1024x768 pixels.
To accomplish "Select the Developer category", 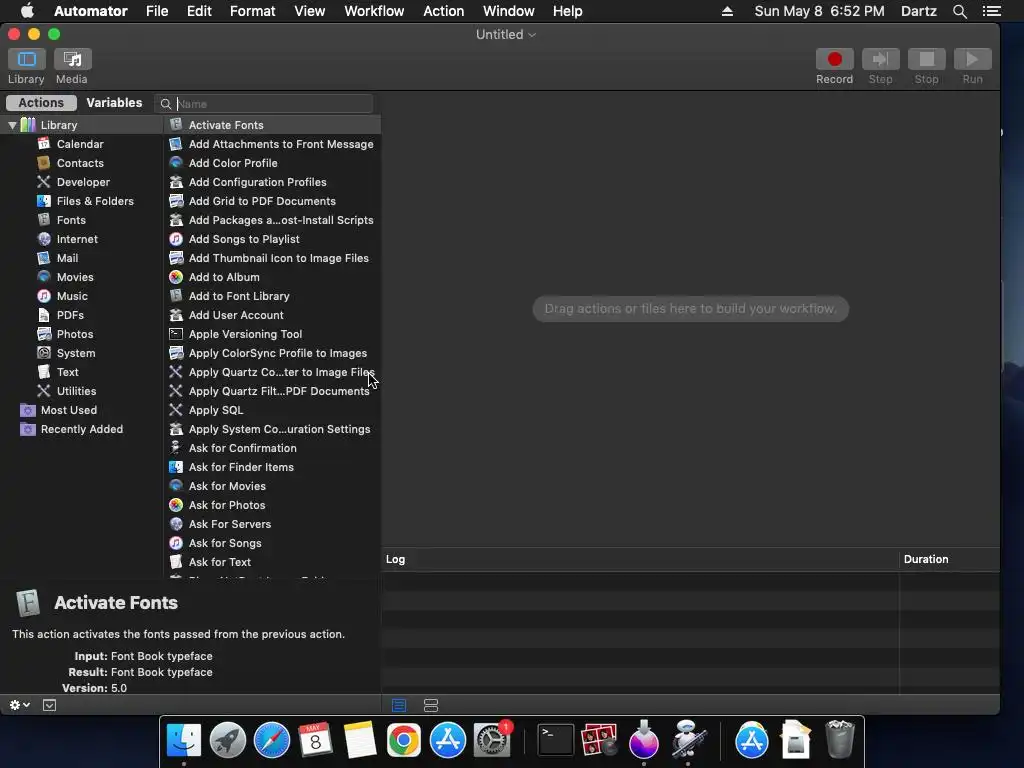I will click(x=83, y=182).
